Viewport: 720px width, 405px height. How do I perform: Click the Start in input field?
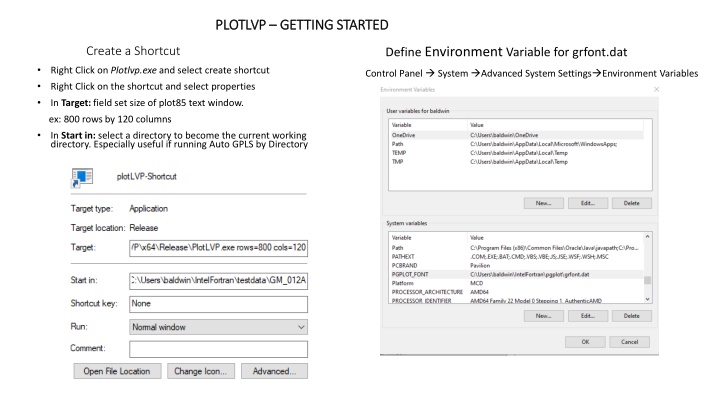[219, 281]
